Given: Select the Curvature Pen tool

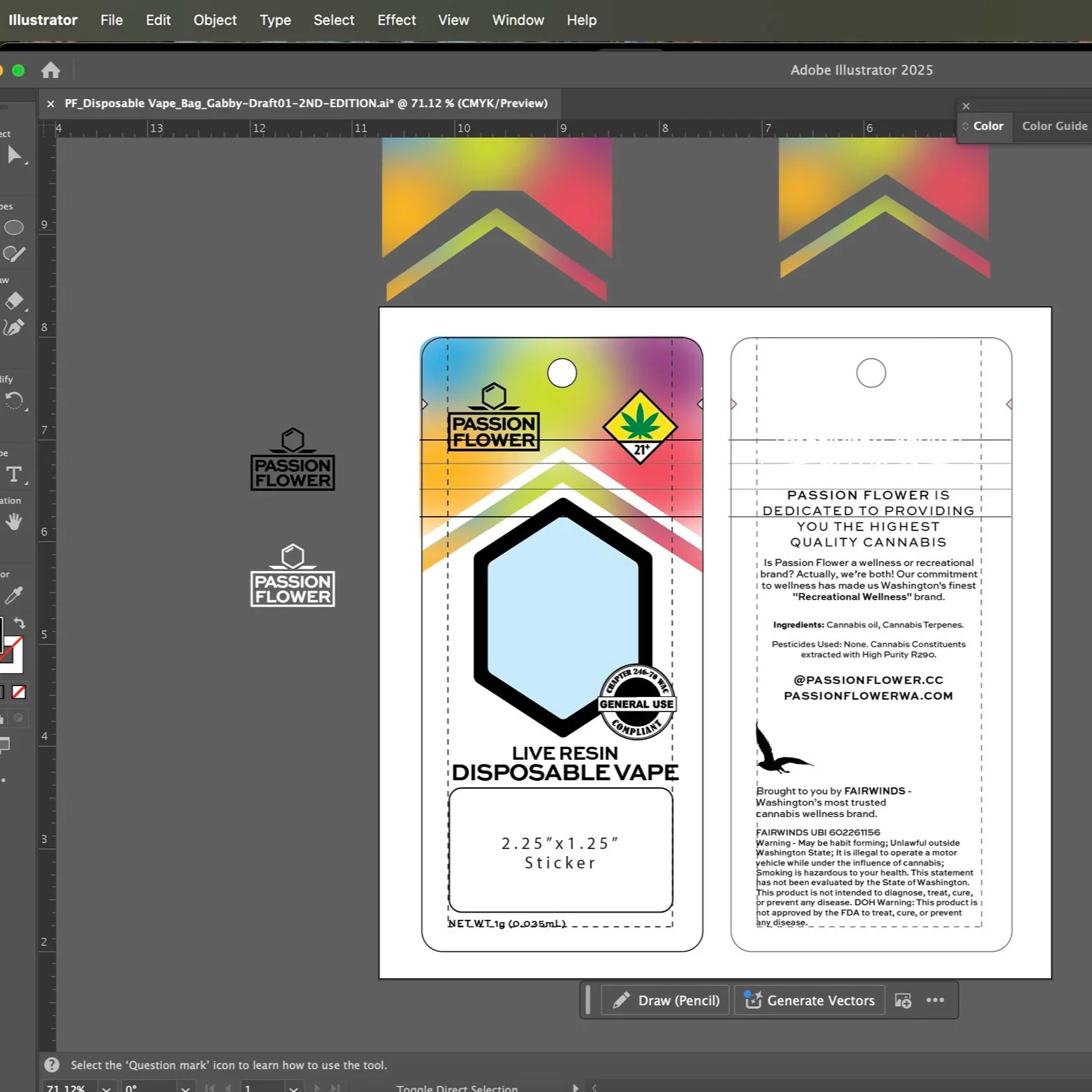Looking at the screenshot, I should click(x=14, y=328).
